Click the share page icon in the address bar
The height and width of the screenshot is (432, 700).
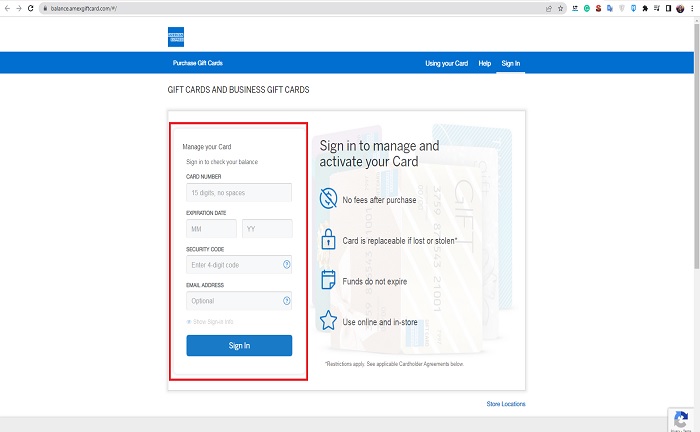549,8
